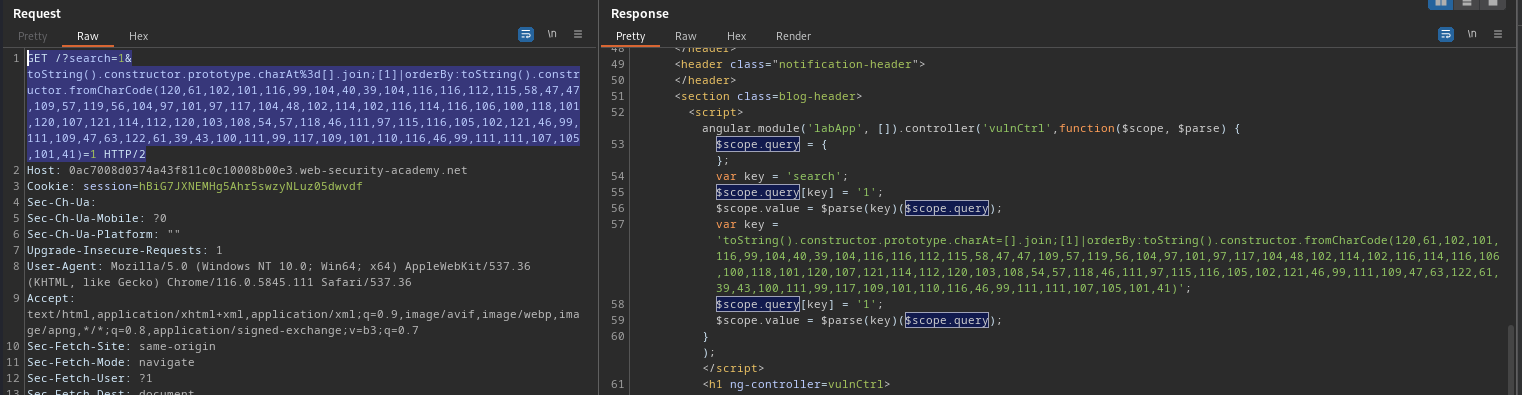Switch Response view to Hex tab
This screenshot has width=1522, height=395.
[x=736, y=36]
